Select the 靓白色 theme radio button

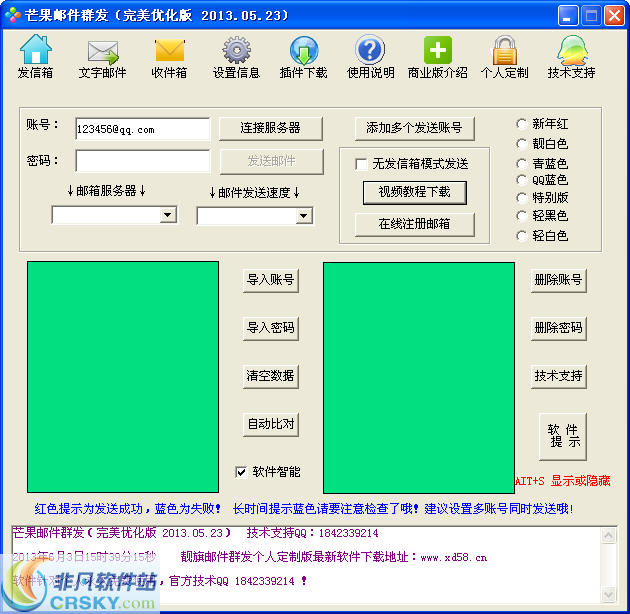(x=522, y=143)
